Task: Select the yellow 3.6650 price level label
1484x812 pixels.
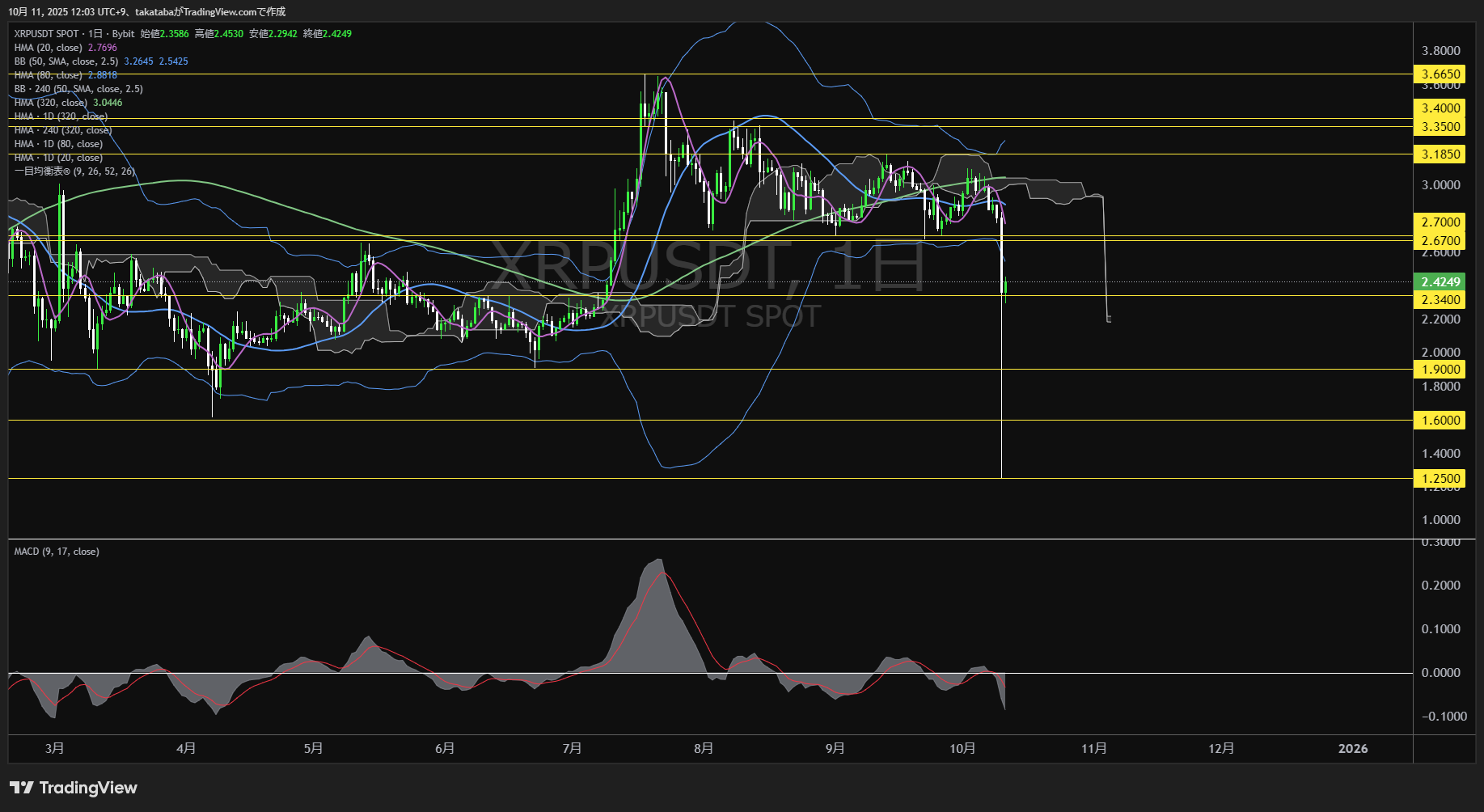Action: point(1440,74)
